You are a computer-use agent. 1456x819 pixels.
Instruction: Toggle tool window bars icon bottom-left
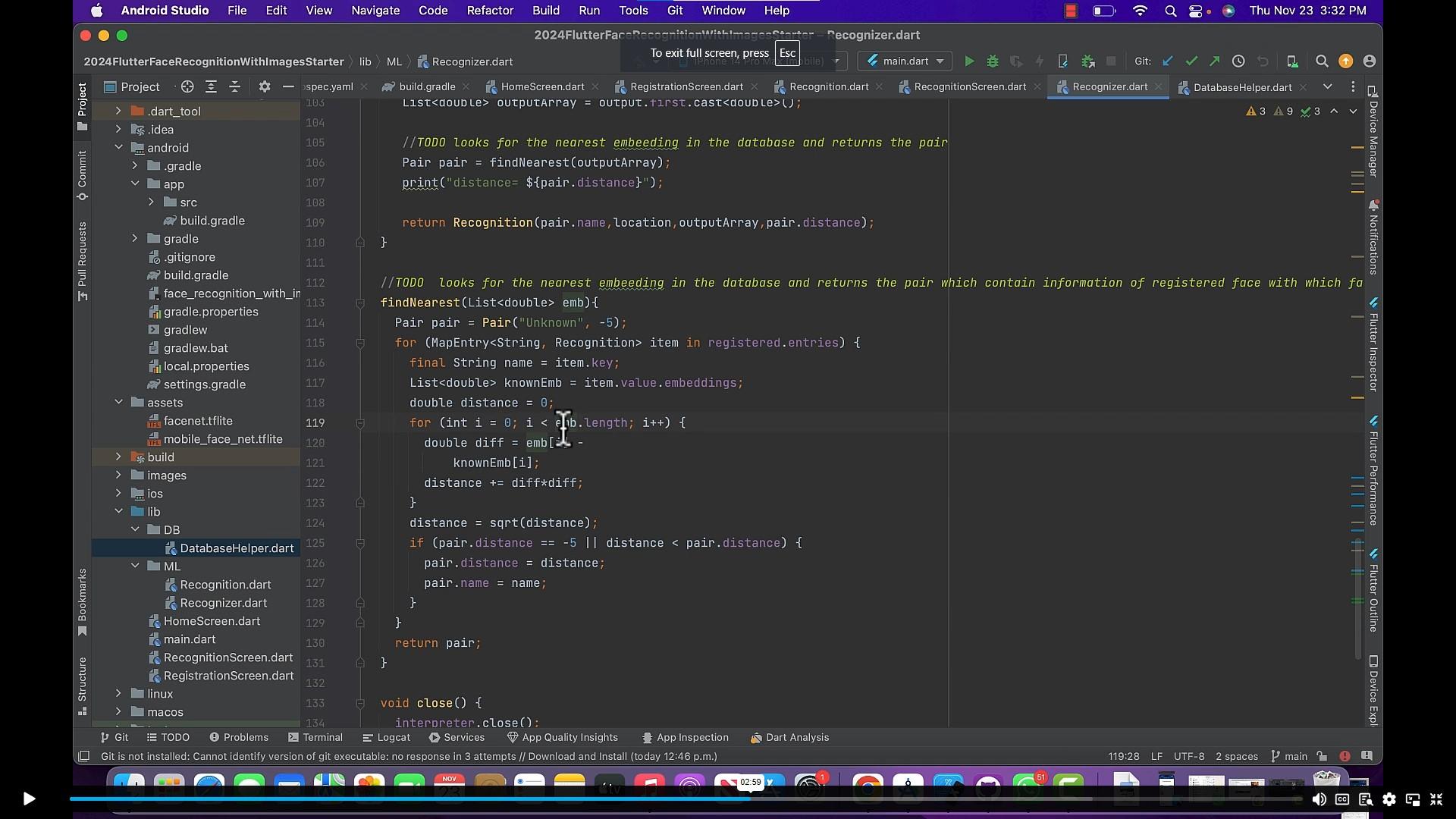tap(84, 756)
